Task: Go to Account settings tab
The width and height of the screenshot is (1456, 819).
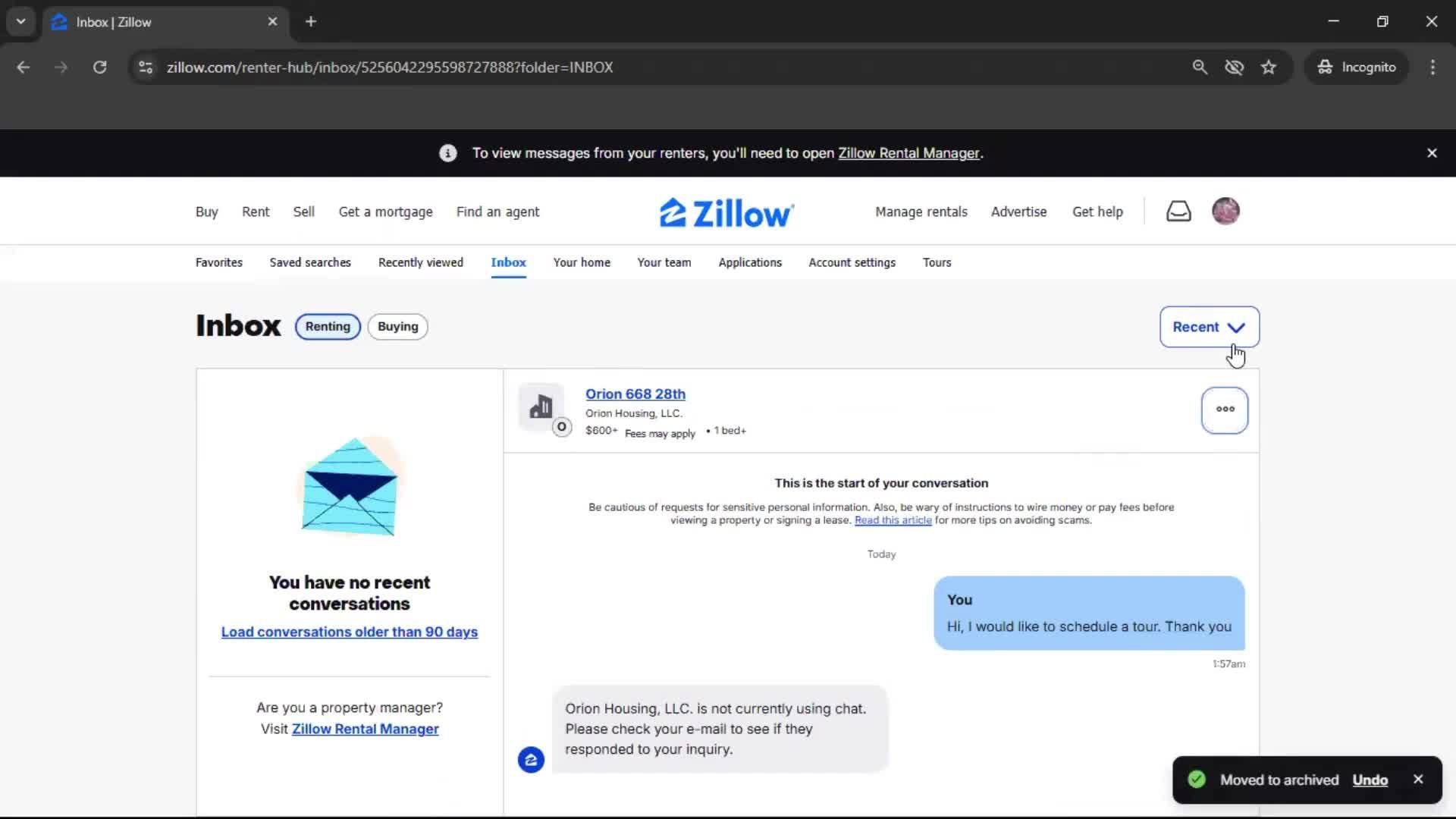Action: 851,262
